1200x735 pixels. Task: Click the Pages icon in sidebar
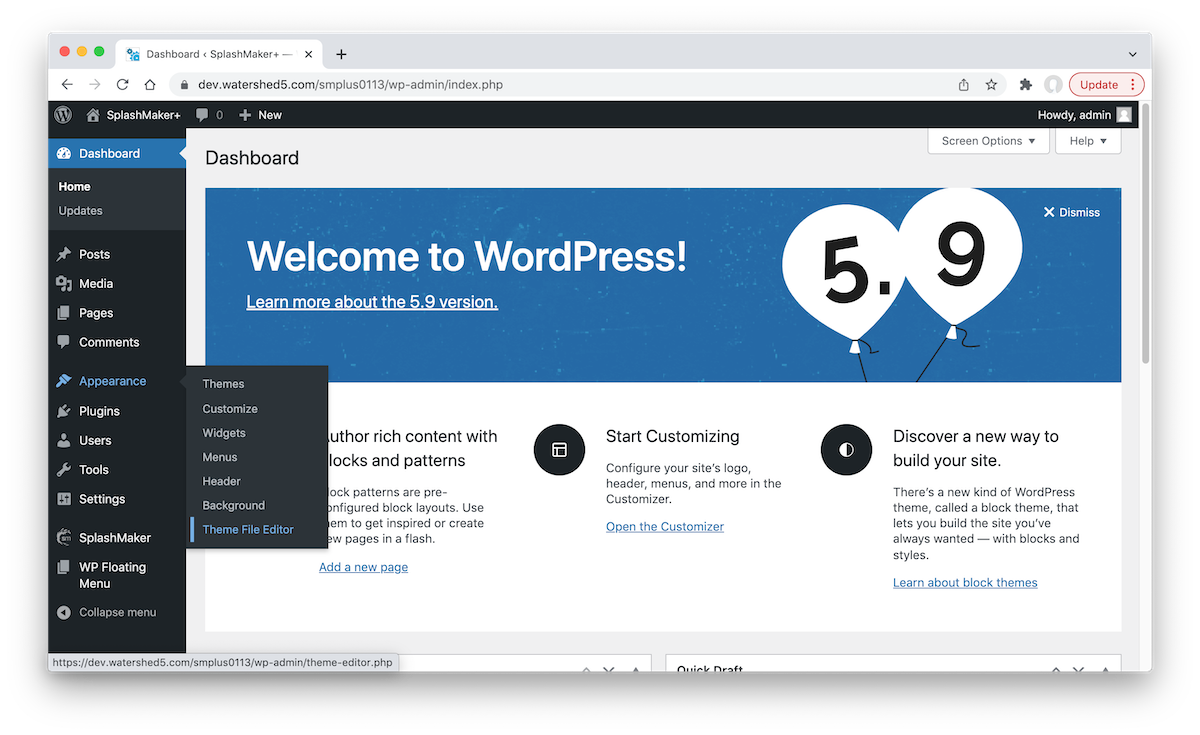(64, 313)
